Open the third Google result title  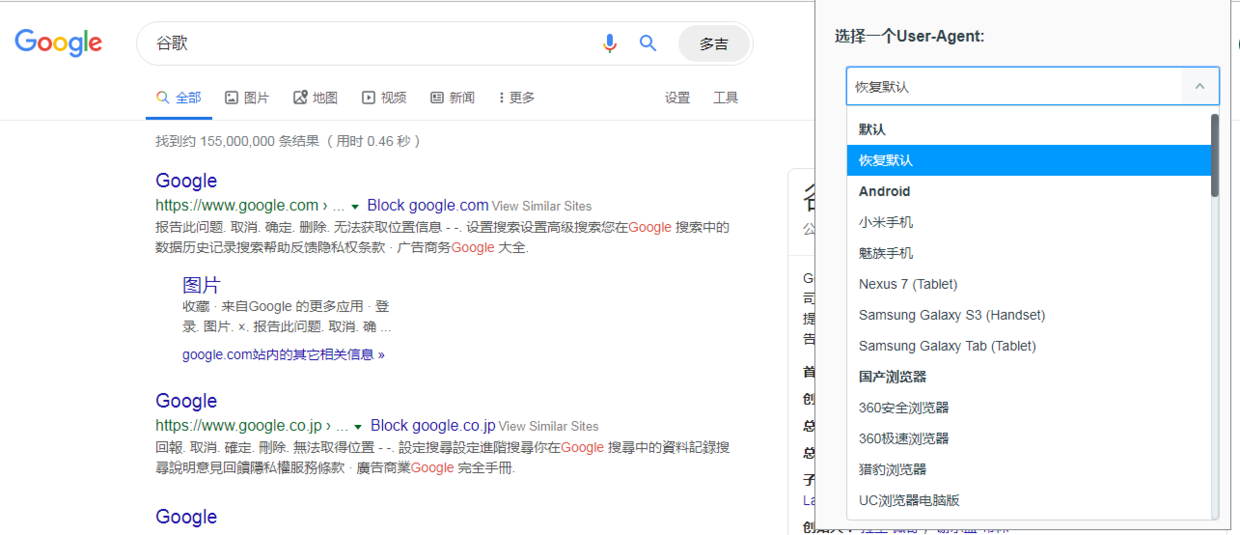point(186,517)
